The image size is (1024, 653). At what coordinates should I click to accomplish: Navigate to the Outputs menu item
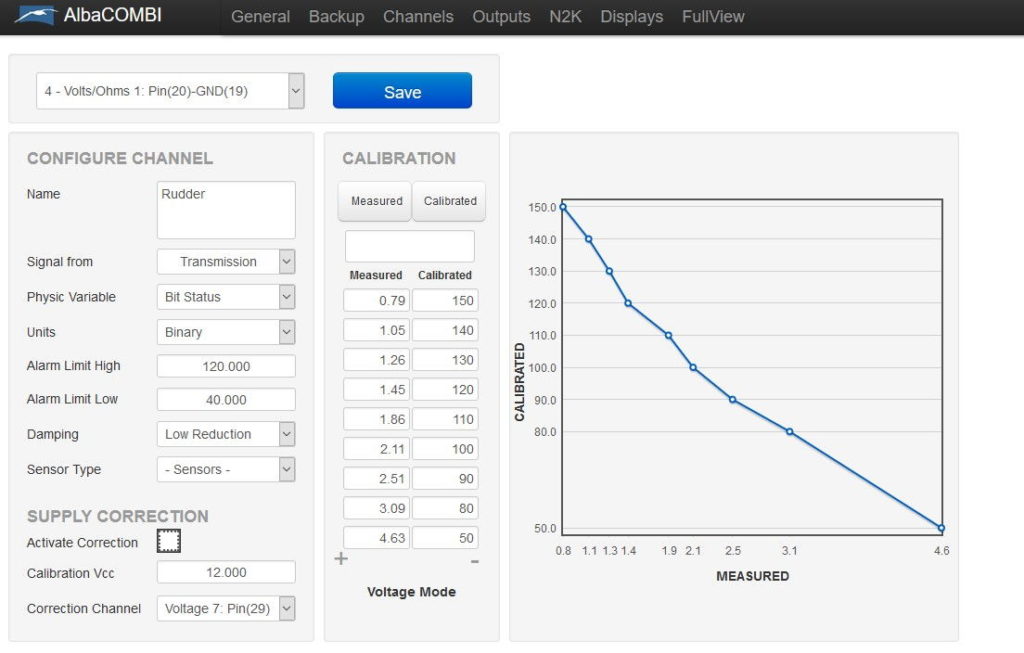[501, 17]
